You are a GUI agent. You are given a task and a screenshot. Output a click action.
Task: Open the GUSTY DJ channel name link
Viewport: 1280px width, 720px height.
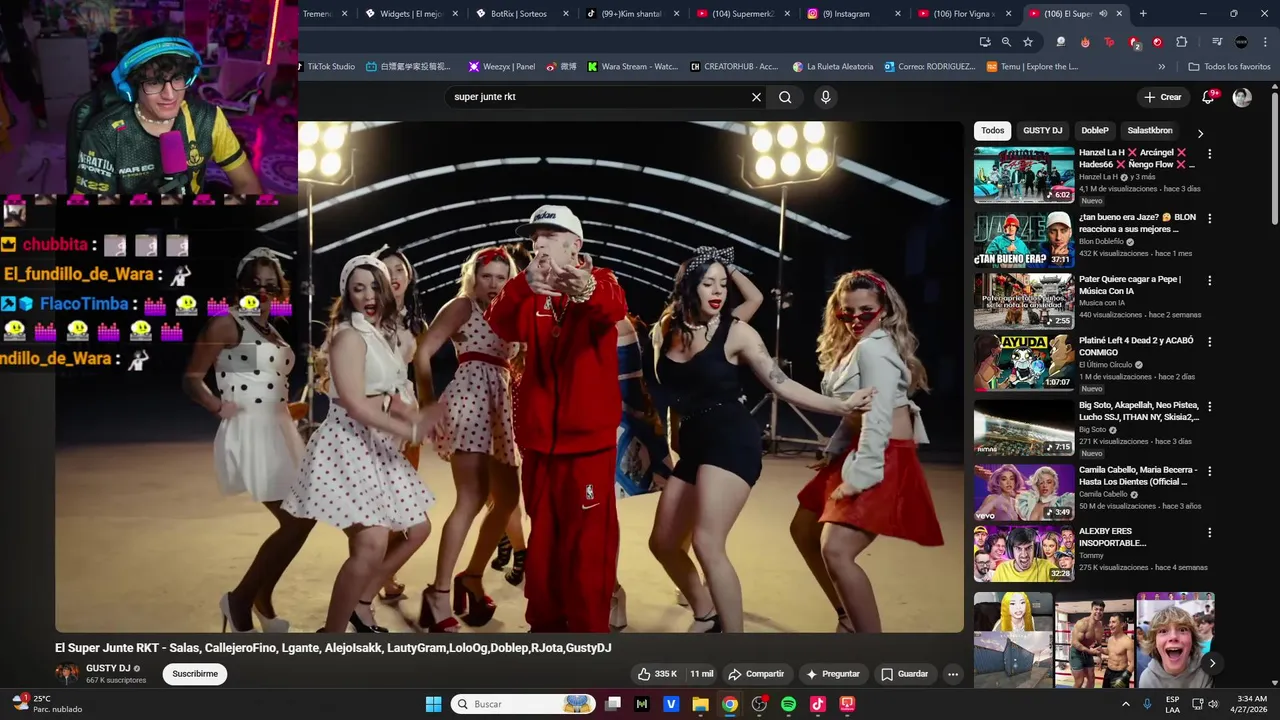[108, 668]
